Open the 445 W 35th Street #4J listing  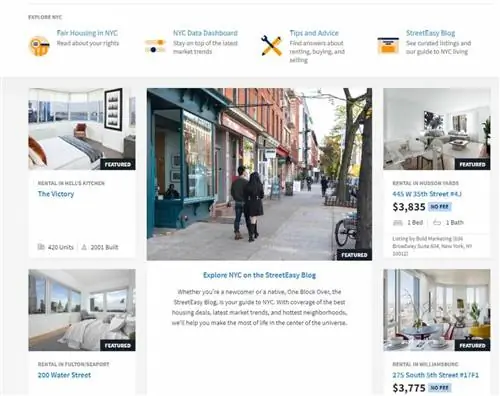pyautogui.click(x=427, y=194)
